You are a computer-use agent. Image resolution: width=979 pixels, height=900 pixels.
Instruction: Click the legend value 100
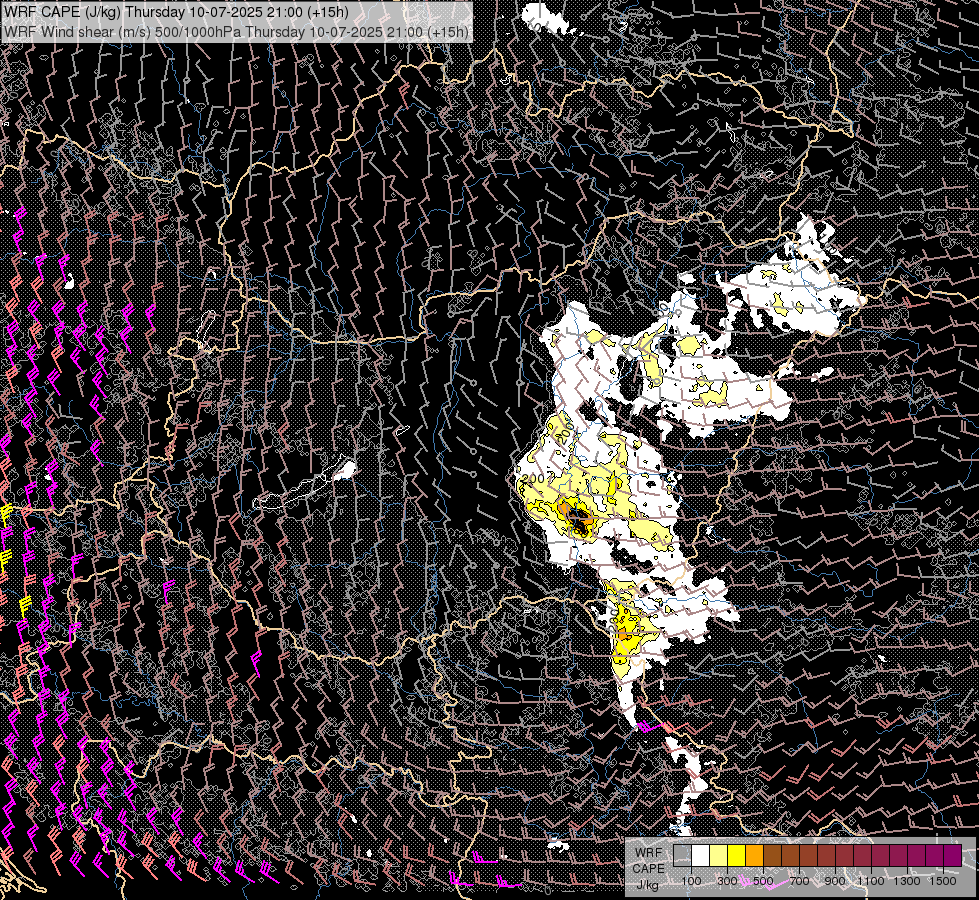(x=692, y=881)
